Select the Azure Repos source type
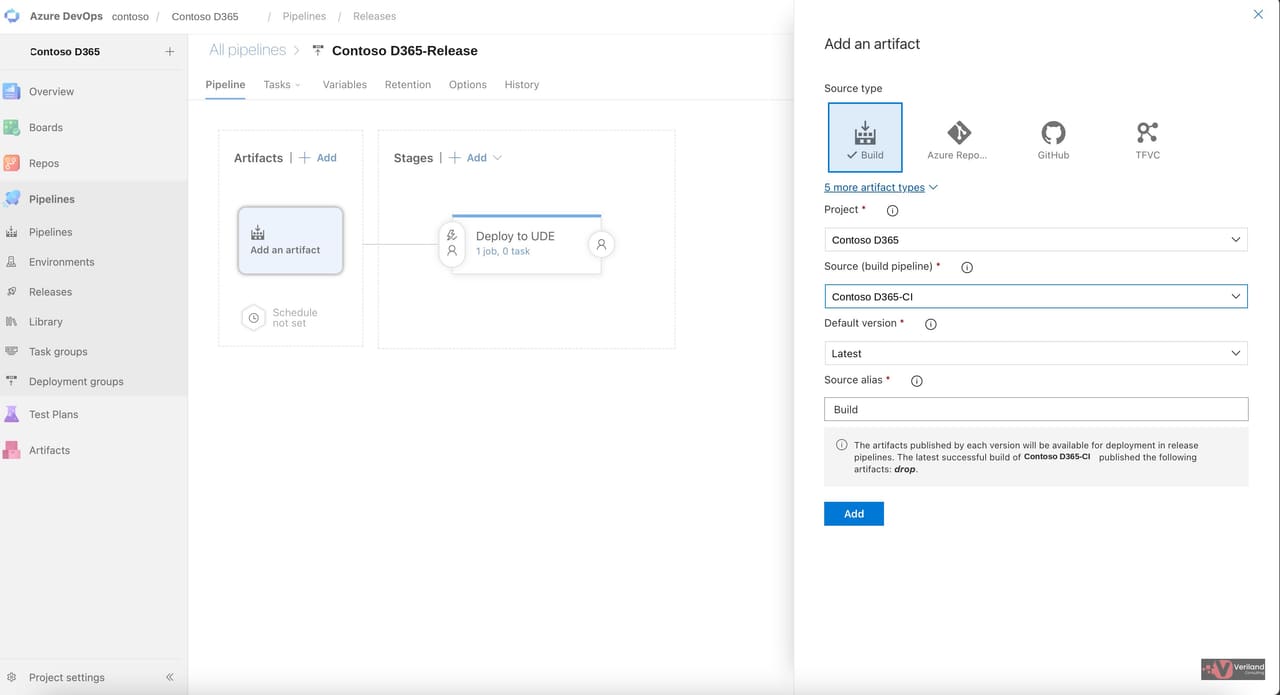The width and height of the screenshot is (1280, 695). [958, 137]
